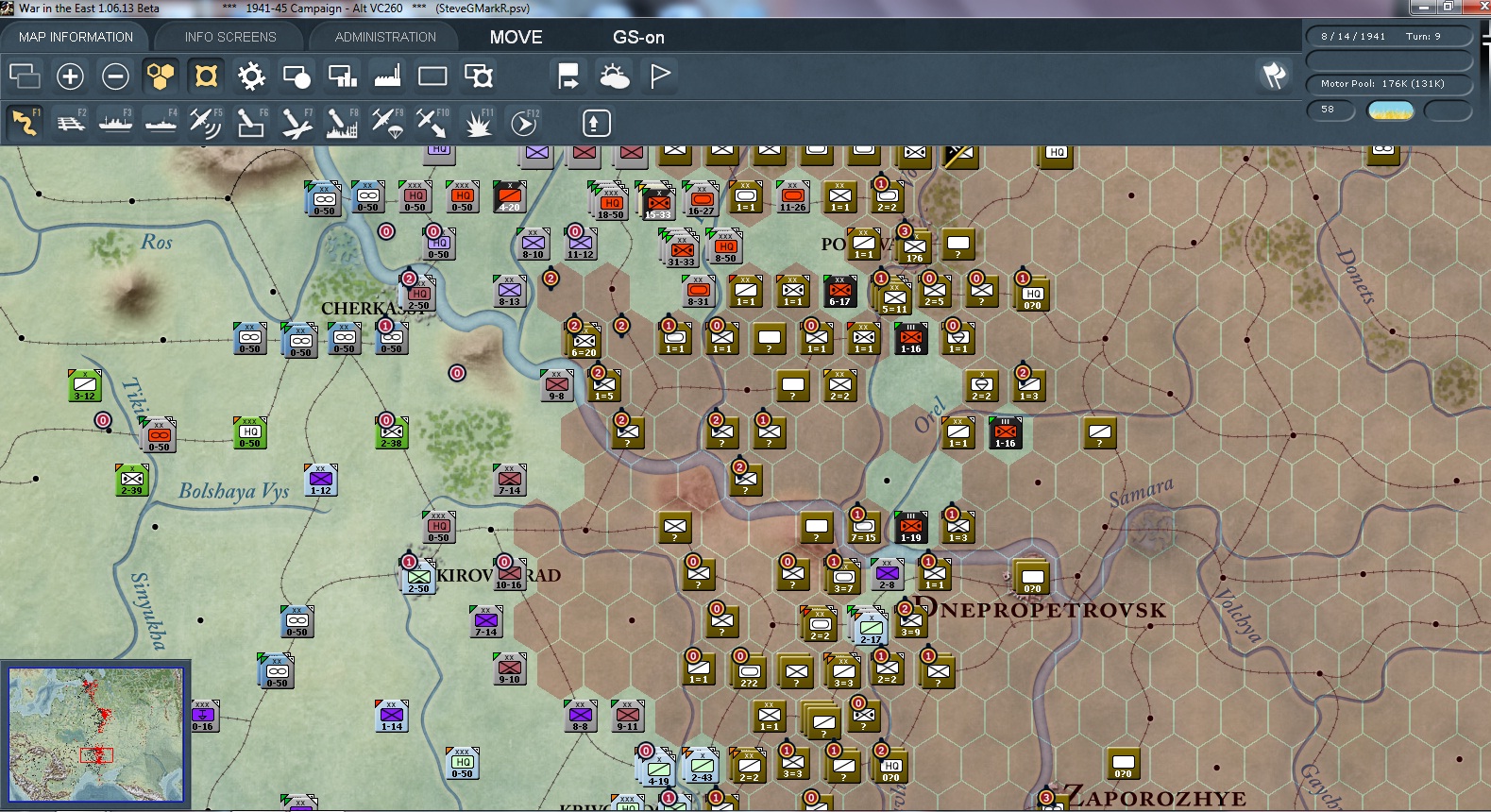Select the F7 bomb airfield mode
This screenshot has height=812, width=1491.
(297, 122)
